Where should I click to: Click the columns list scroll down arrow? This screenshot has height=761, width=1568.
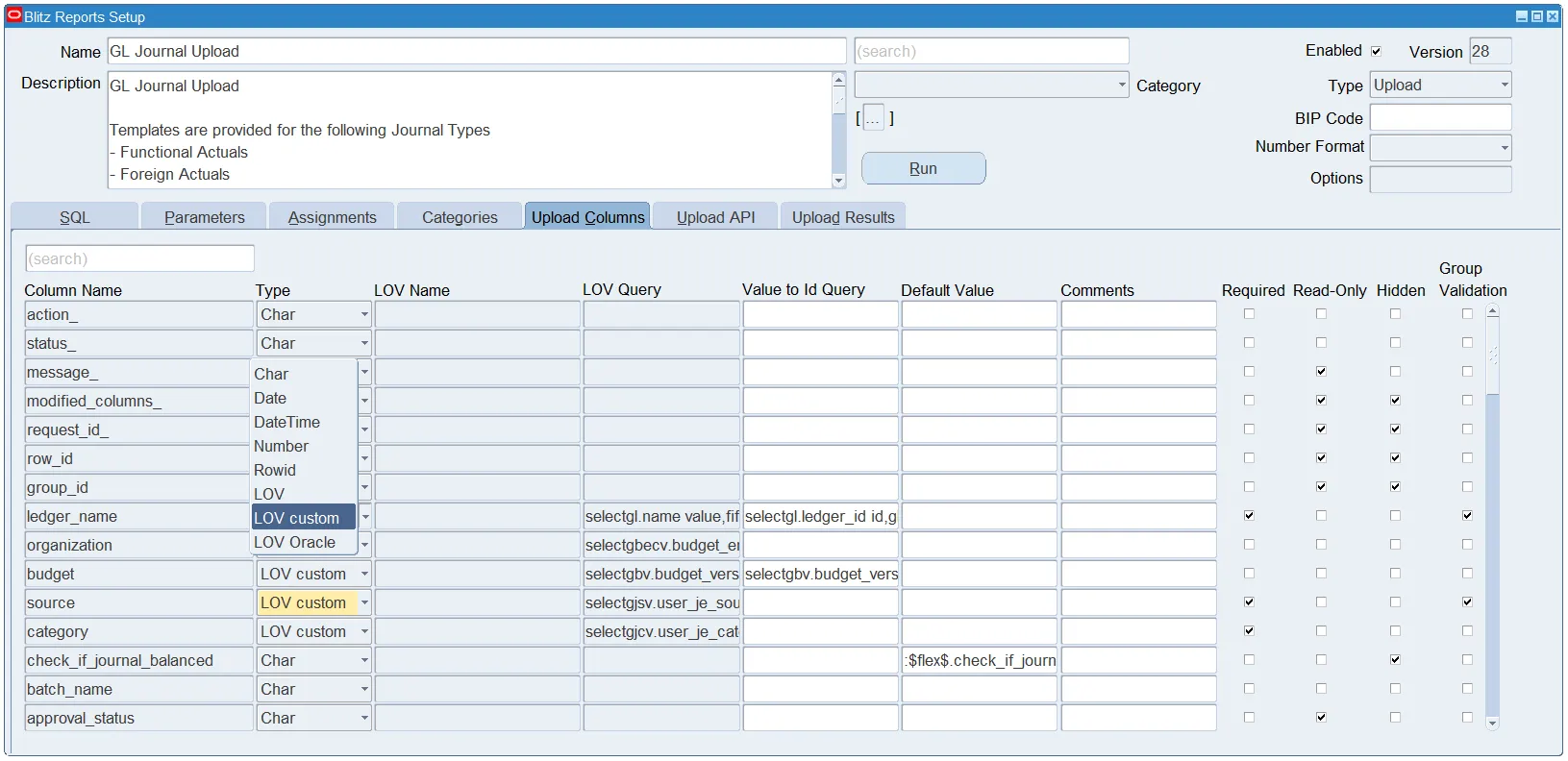[1492, 723]
